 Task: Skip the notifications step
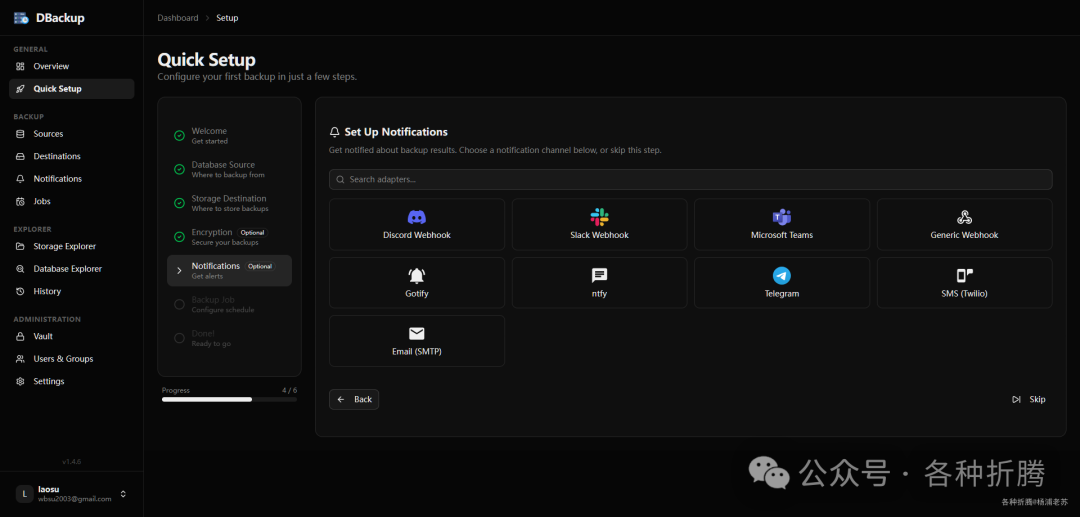coord(1029,399)
